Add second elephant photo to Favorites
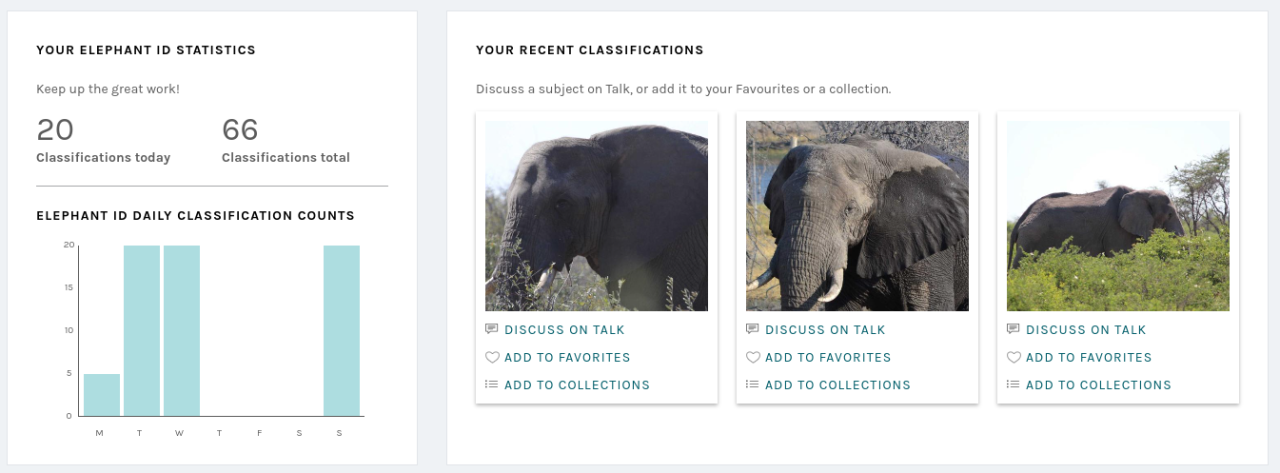The width and height of the screenshot is (1280, 473). (x=827, y=357)
